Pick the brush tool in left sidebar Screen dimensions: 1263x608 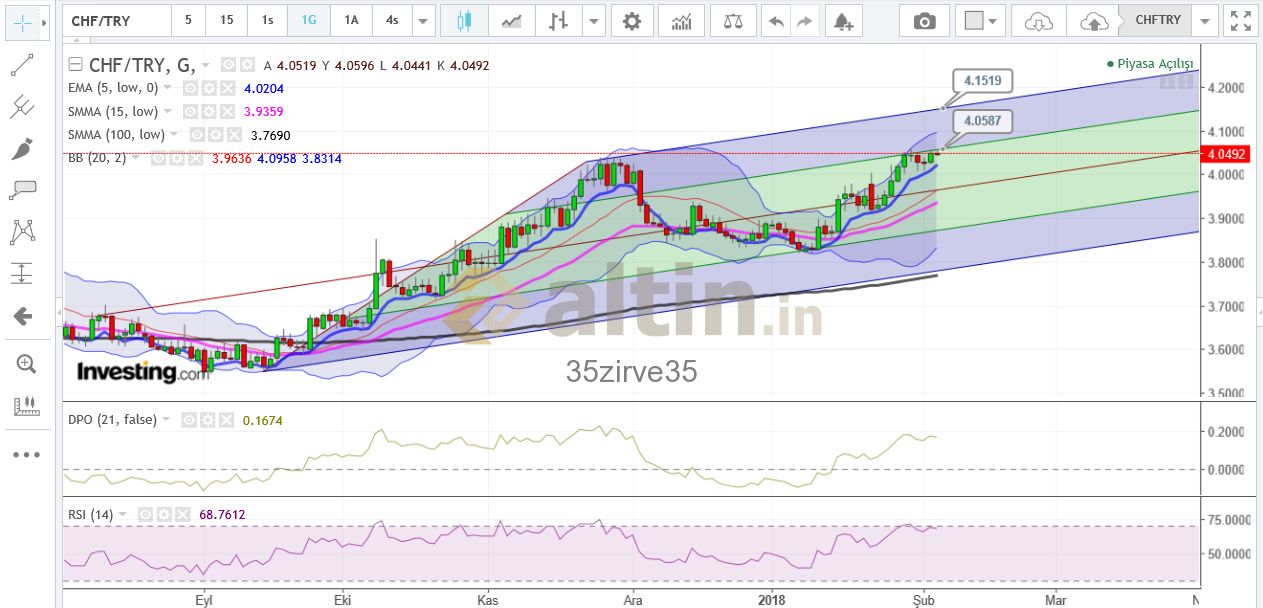22,149
